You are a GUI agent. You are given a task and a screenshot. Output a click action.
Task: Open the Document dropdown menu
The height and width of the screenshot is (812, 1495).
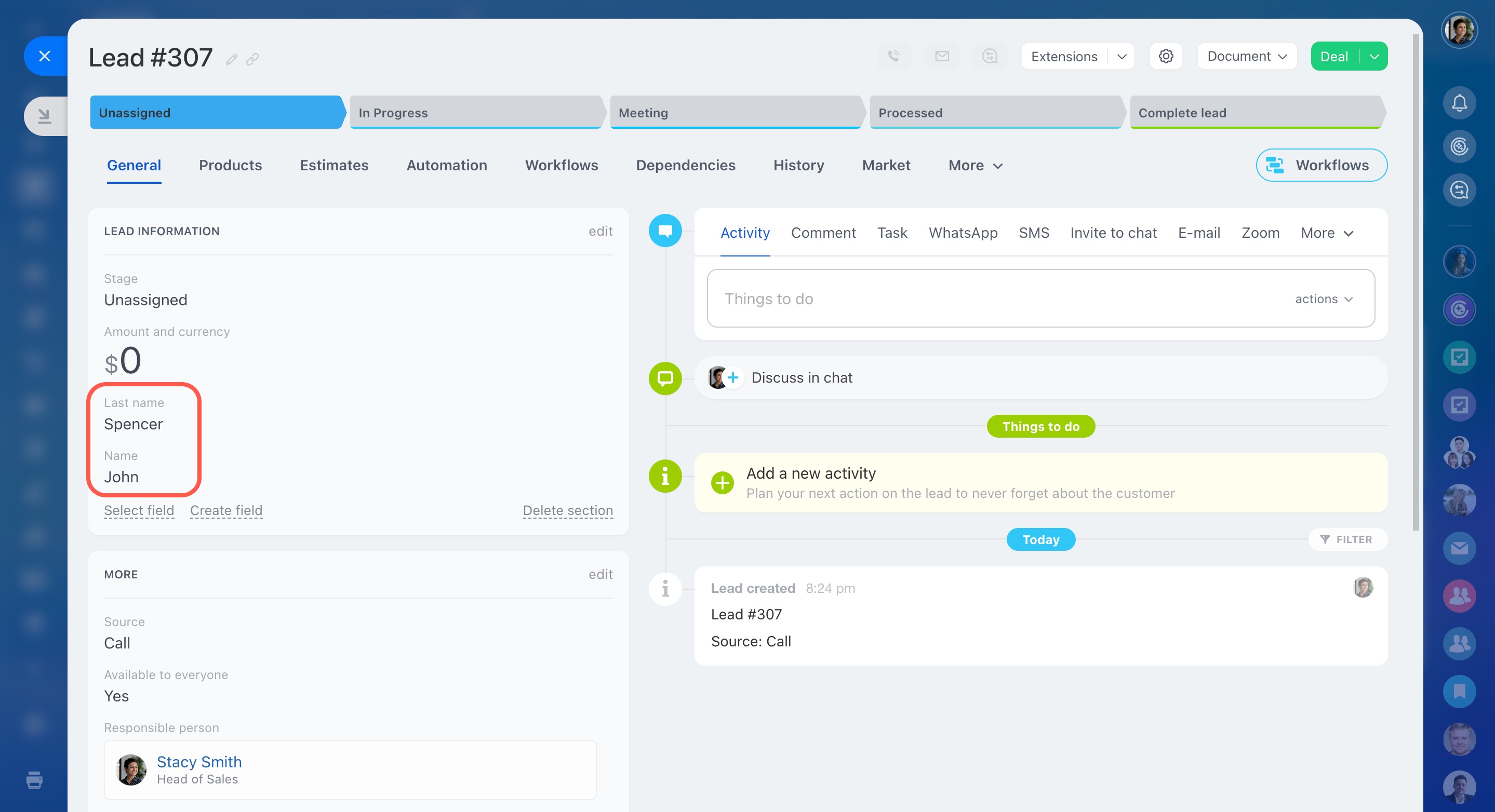(x=1247, y=56)
